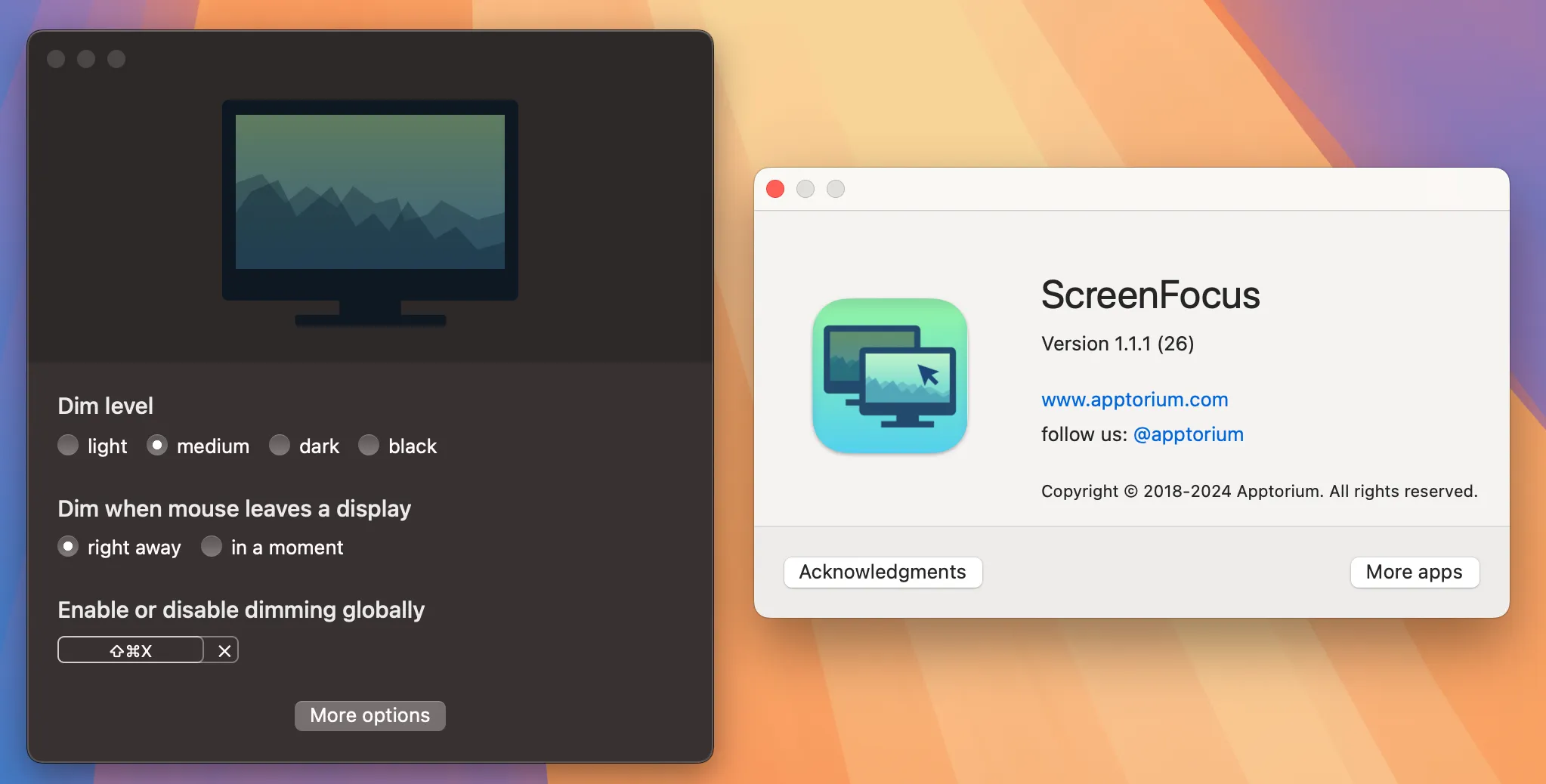Clear the global dimming shortcut with X
1546x784 pixels.
(x=224, y=650)
